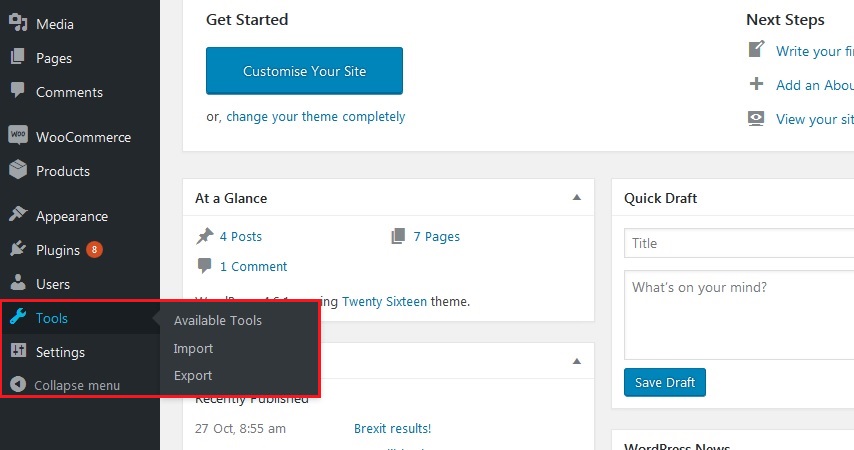The height and width of the screenshot is (450, 854).
Task: Open the Media library icon in sidebar
Action: pyautogui.click(x=18, y=23)
